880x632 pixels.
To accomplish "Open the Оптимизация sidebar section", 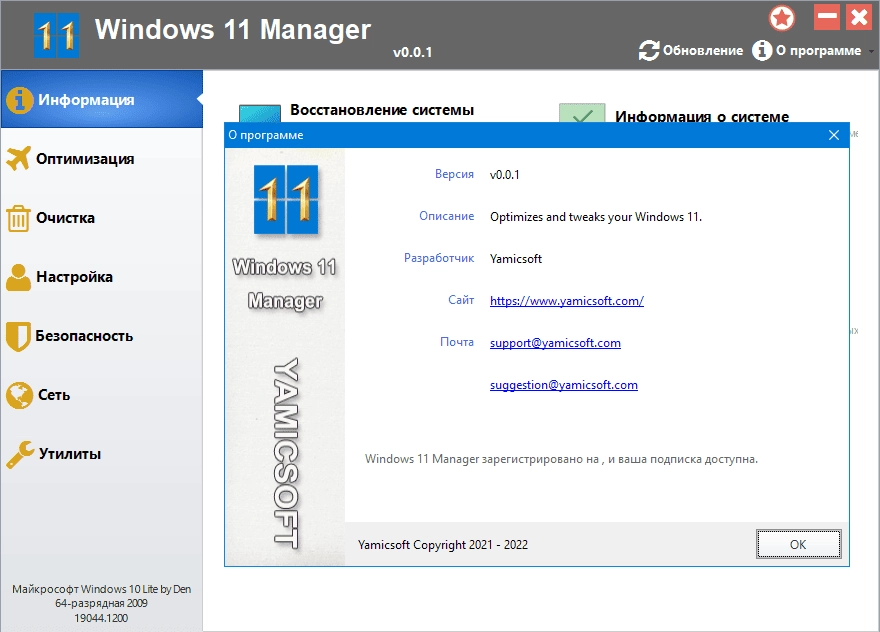I will click(x=102, y=159).
